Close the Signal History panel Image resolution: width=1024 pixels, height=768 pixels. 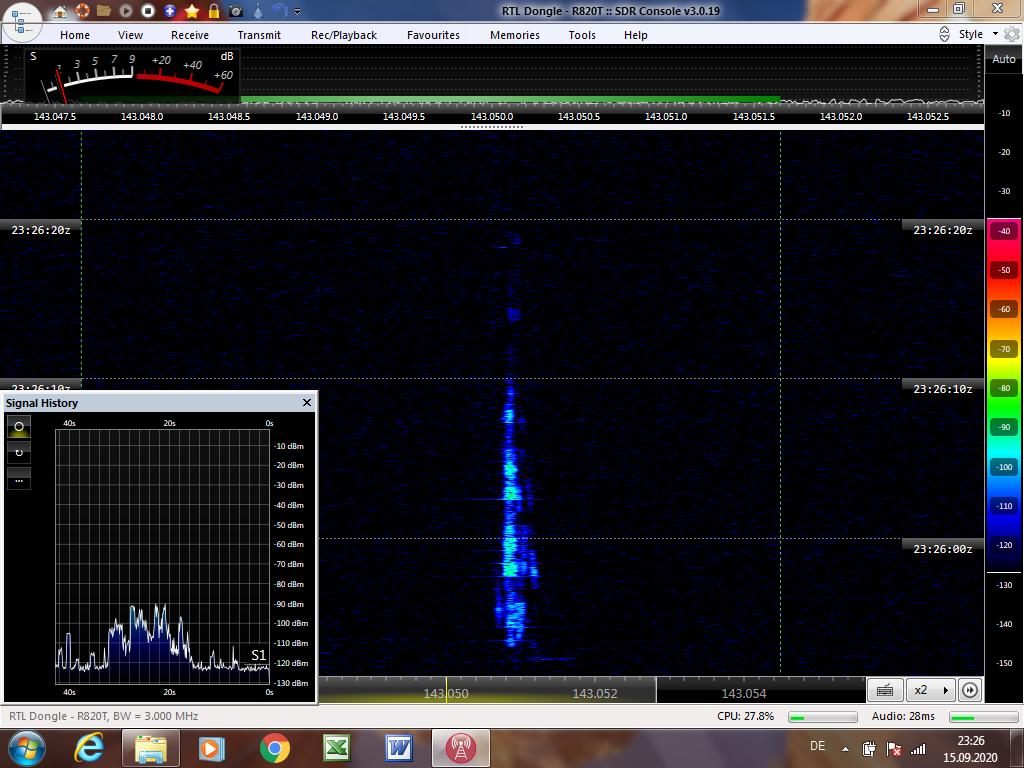307,402
